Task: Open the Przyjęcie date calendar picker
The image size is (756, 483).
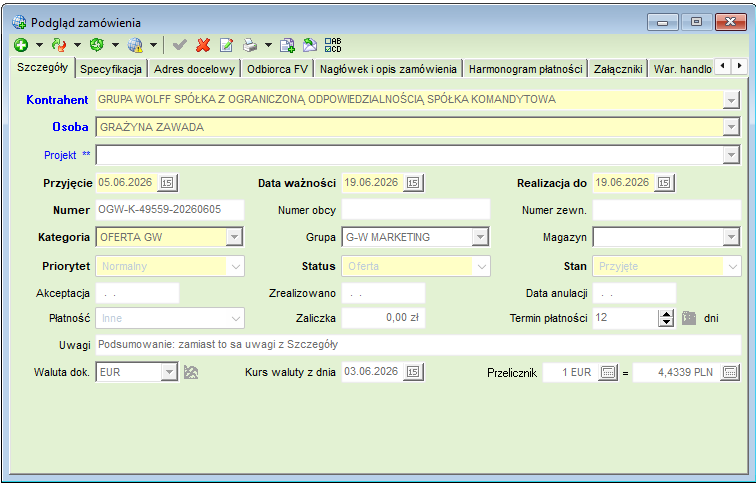Action: point(167,183)
